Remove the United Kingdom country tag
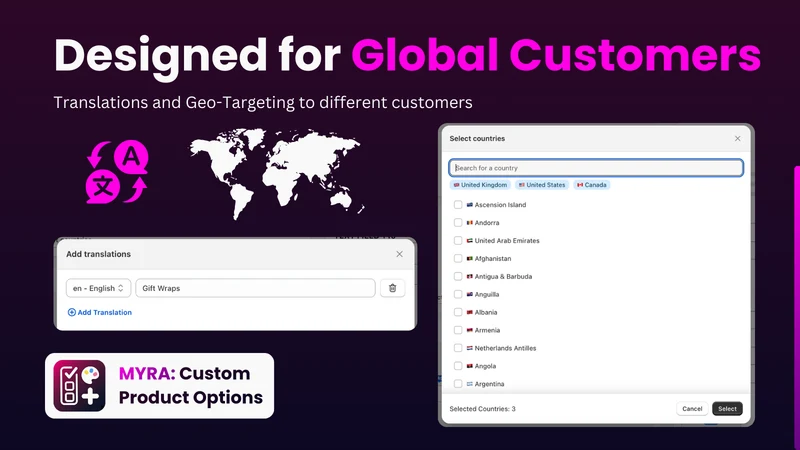This screenshot has height=450, width=800. (x=480, y=185)
